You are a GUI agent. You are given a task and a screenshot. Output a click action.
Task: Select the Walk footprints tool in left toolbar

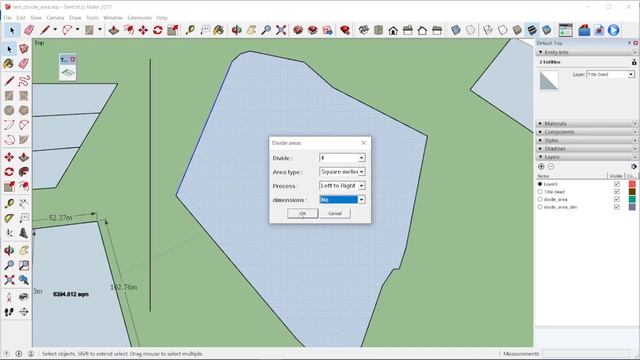(9, 312)
